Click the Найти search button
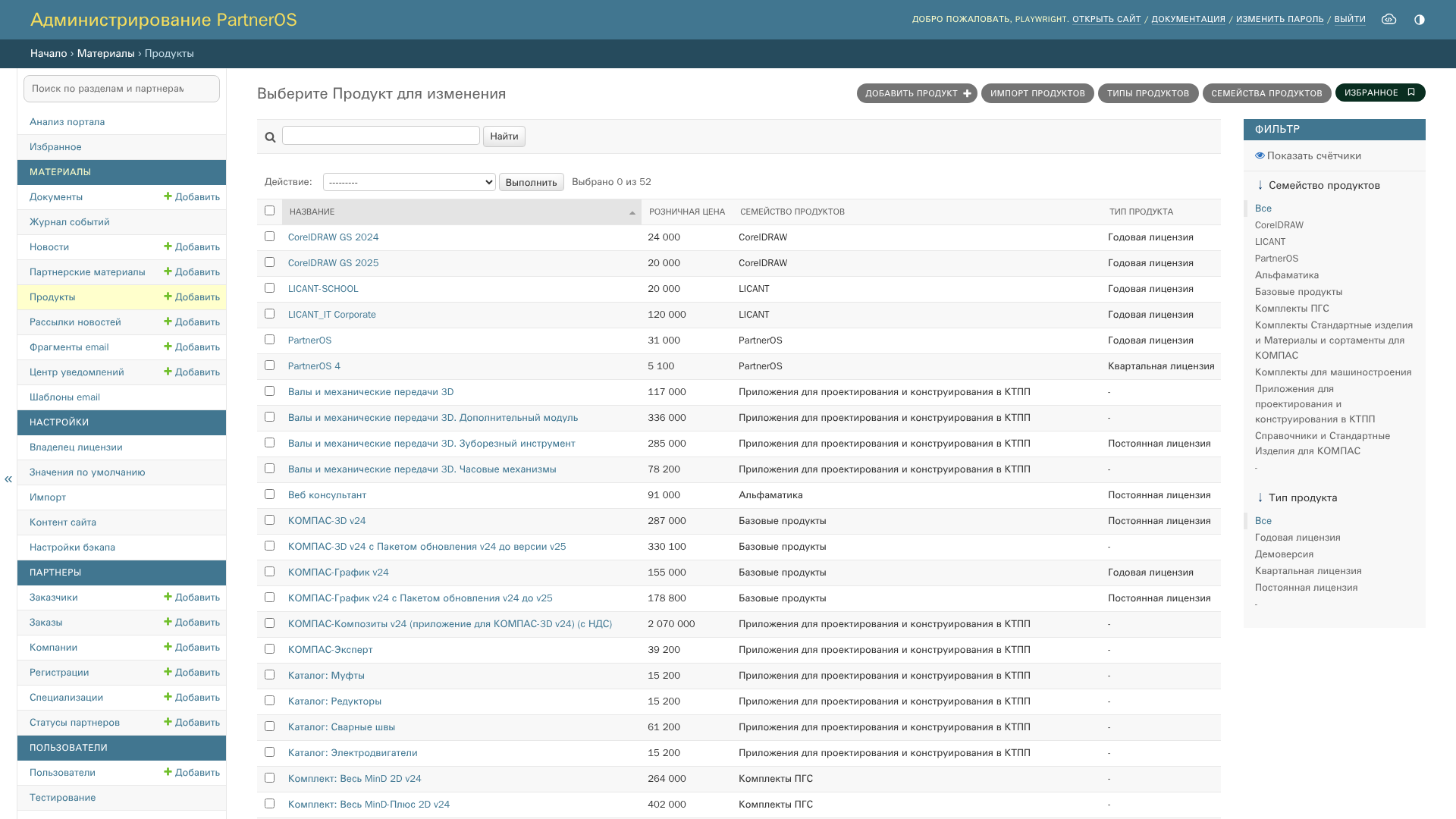 (x=504, y=136)
